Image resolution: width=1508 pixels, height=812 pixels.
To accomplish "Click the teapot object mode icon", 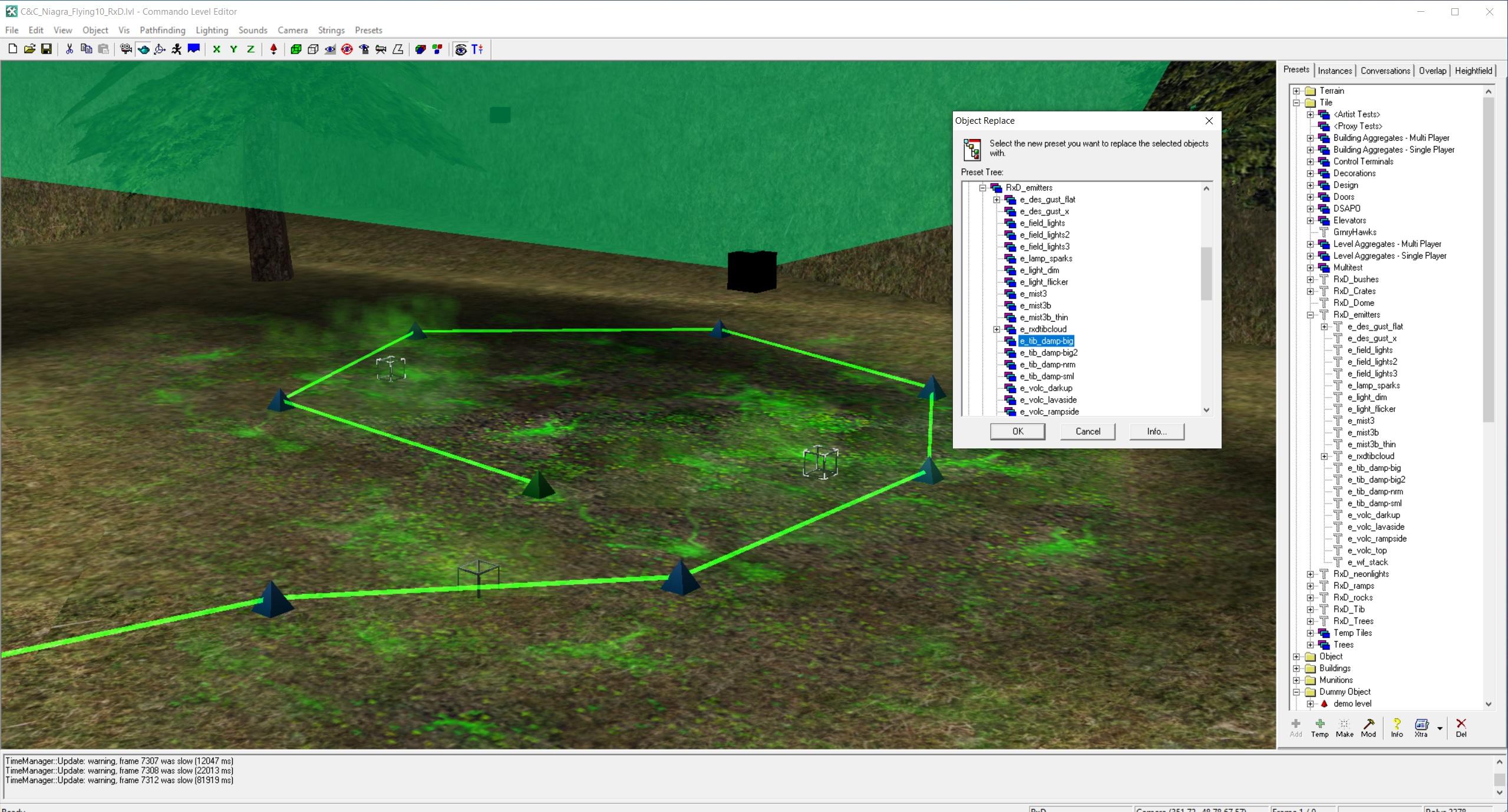I will point(143,49).
